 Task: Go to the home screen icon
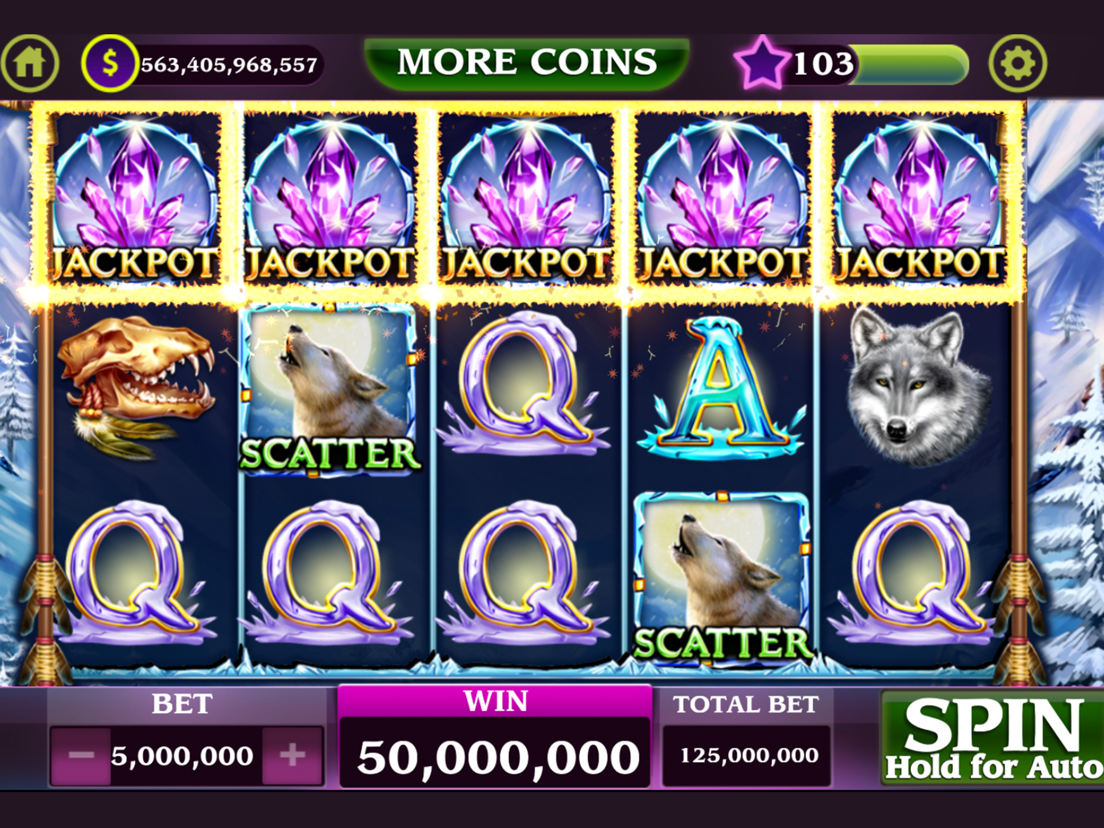point(30,63)
